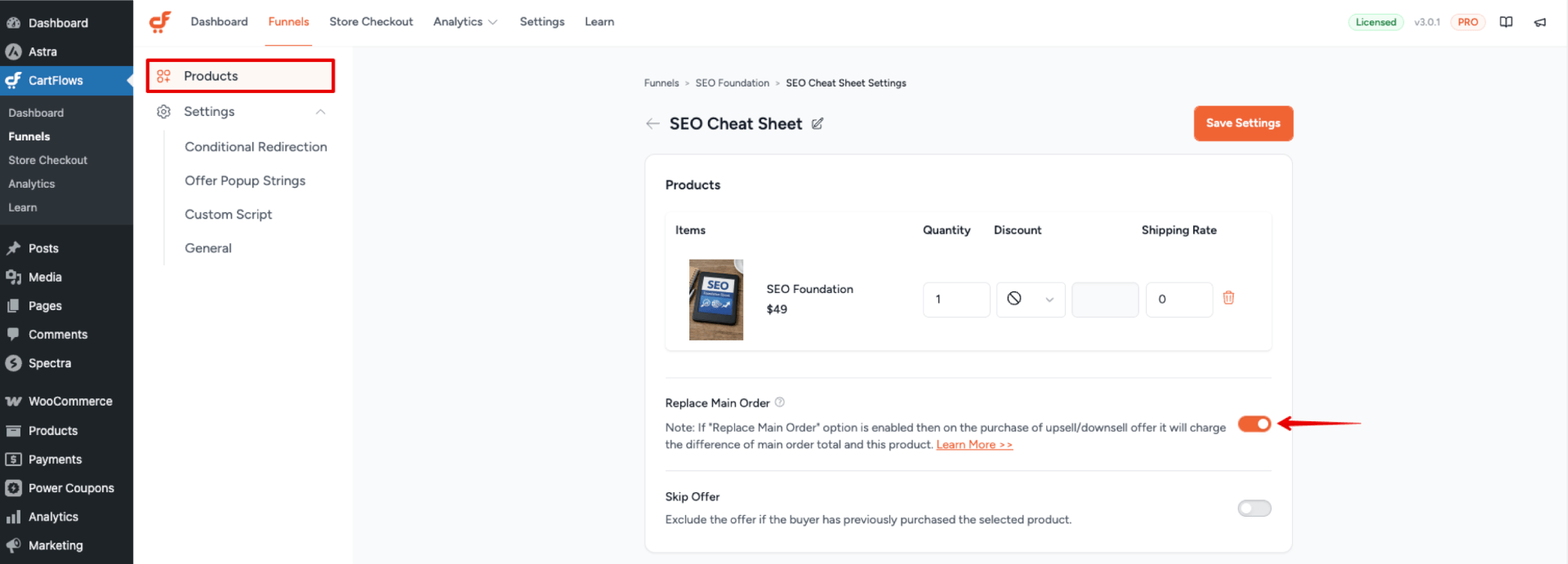Click the Settings gear icon in side panel
The width and height of the screenshot is (1568, 564).
[163, 112]
